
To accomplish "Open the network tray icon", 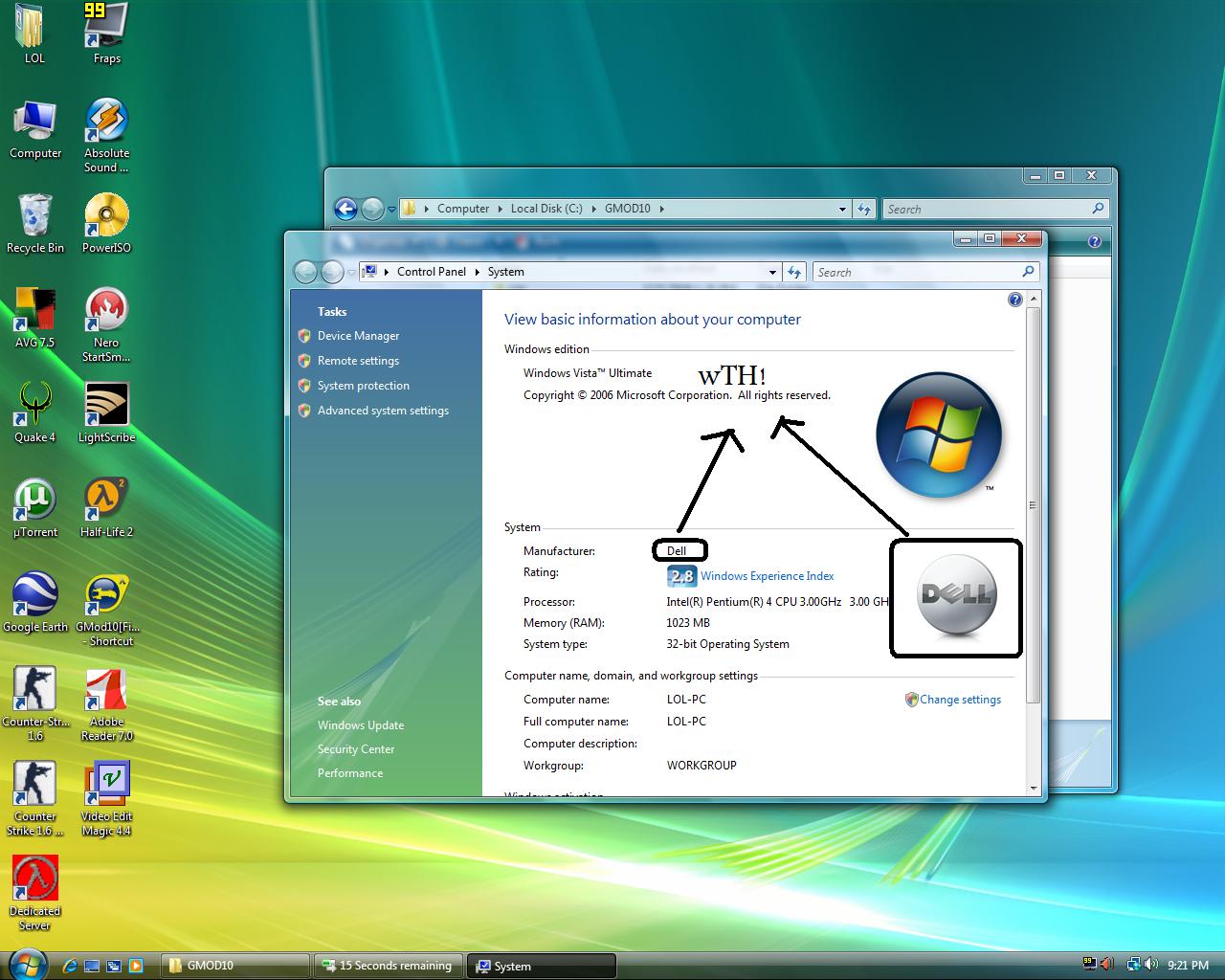I will (x=1134, y=966).
